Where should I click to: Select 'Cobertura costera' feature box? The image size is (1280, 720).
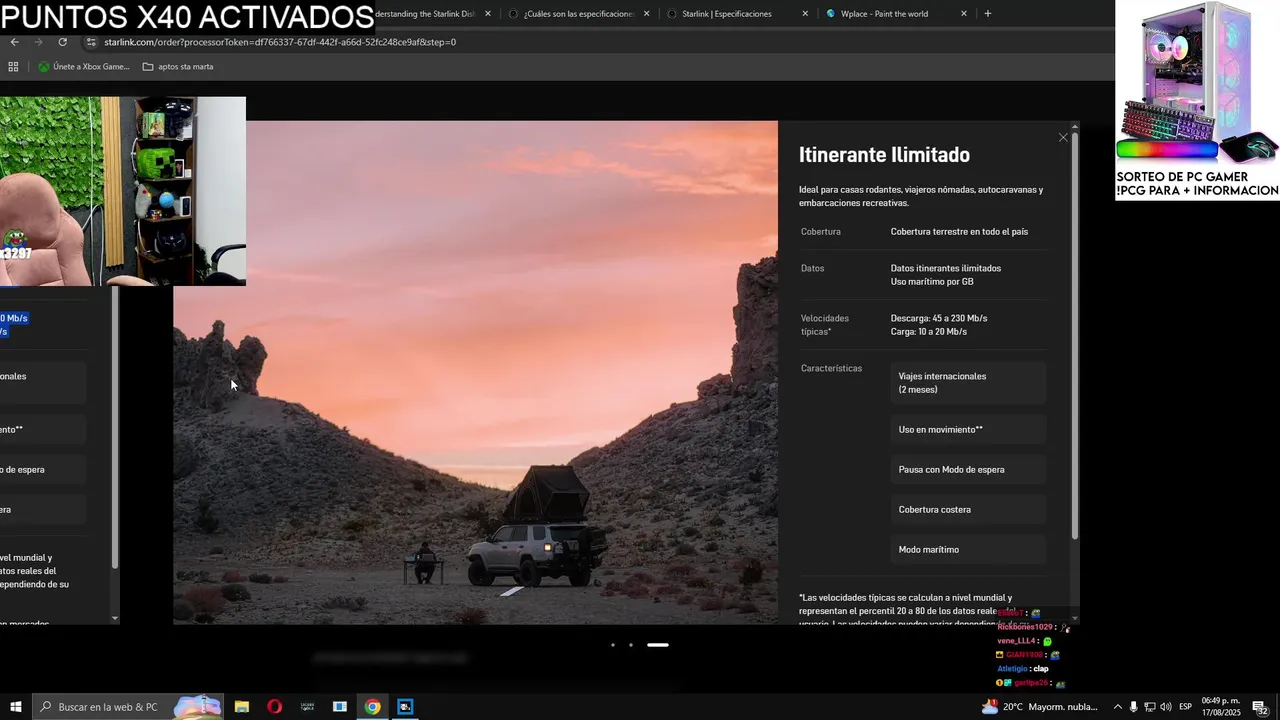[x=968, y=510]
